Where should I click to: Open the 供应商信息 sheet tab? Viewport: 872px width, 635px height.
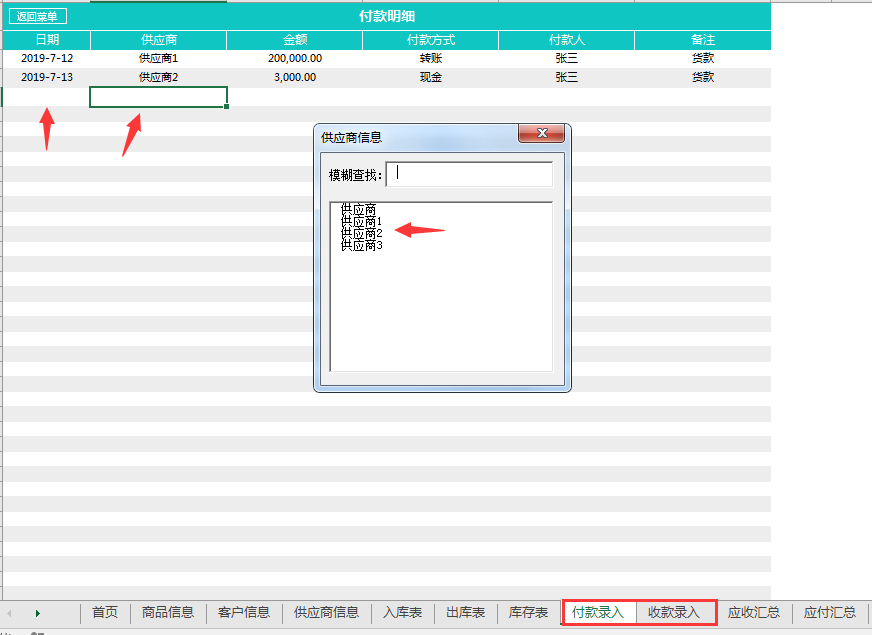tap(326, 612)
